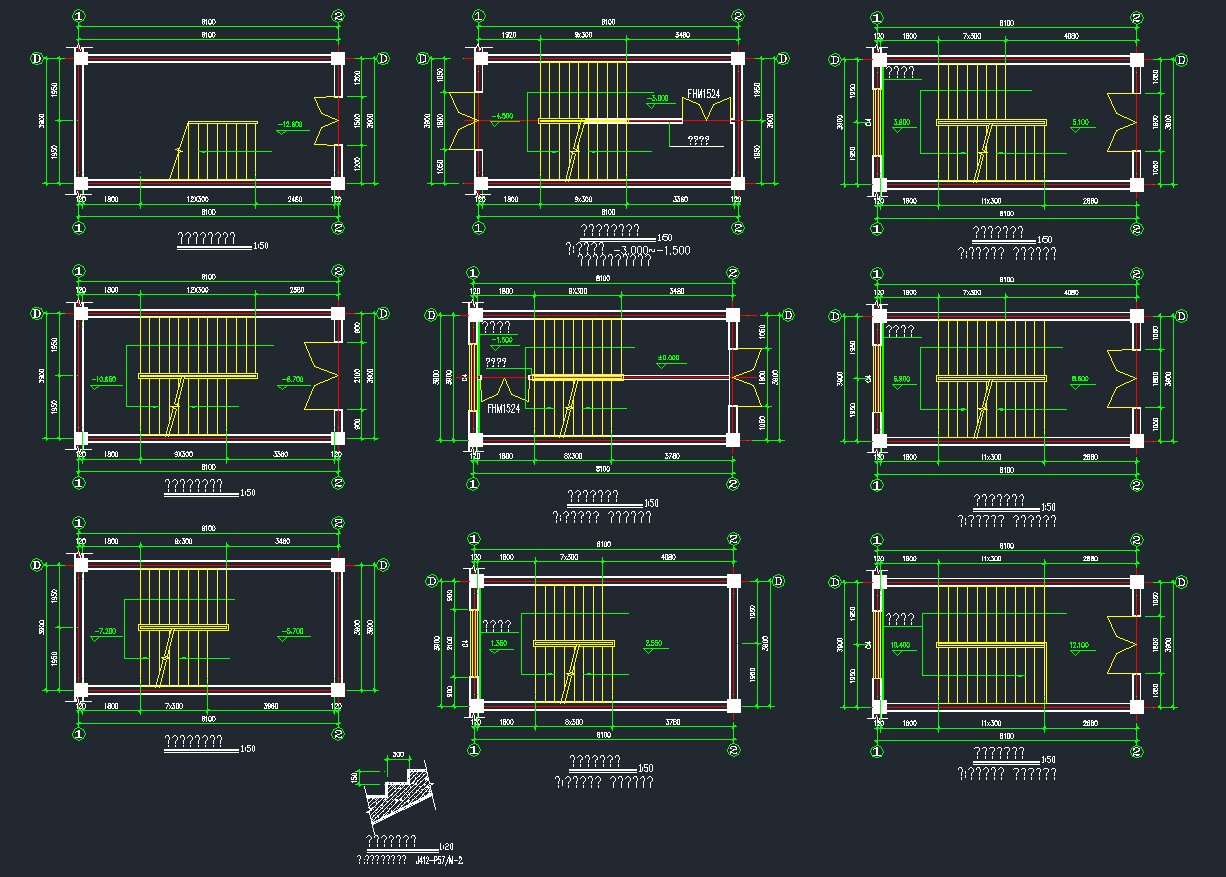Click the -7.200 elevation label
The width and height of the screenshot is (1226, 877).
click(x=104, y=631)
